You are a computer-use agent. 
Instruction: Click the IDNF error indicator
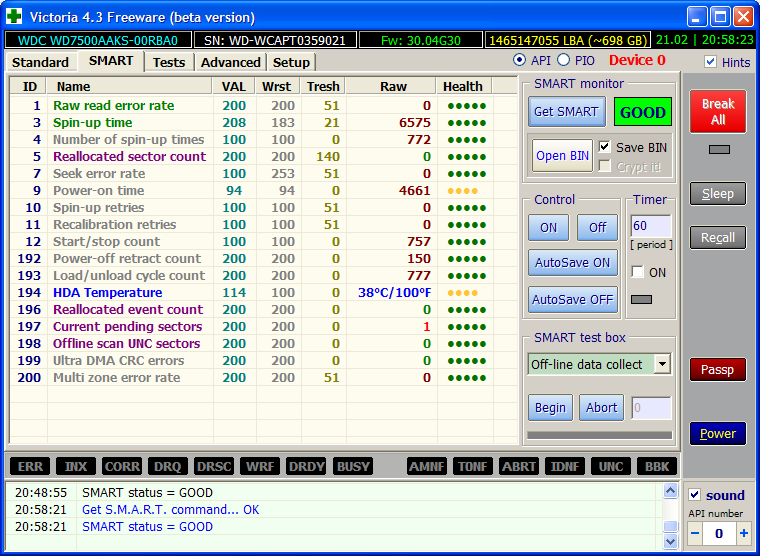[565, 466]
